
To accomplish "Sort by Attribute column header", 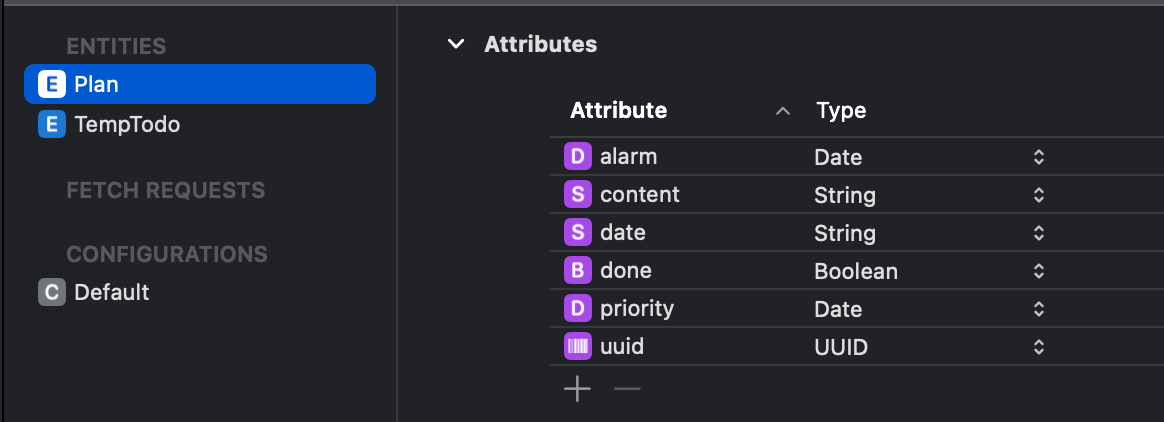I will click(x=618, y=111).
